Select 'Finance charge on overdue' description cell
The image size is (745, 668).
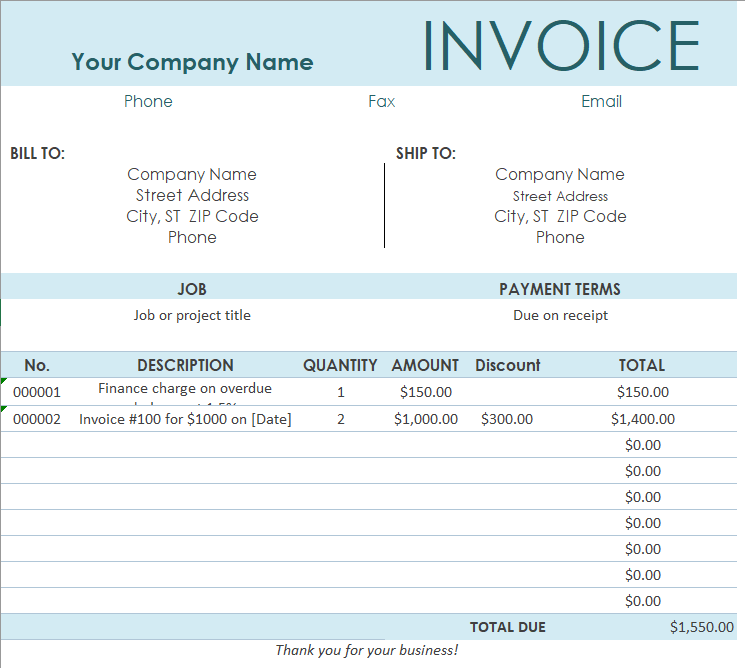(x=185, y=391)
